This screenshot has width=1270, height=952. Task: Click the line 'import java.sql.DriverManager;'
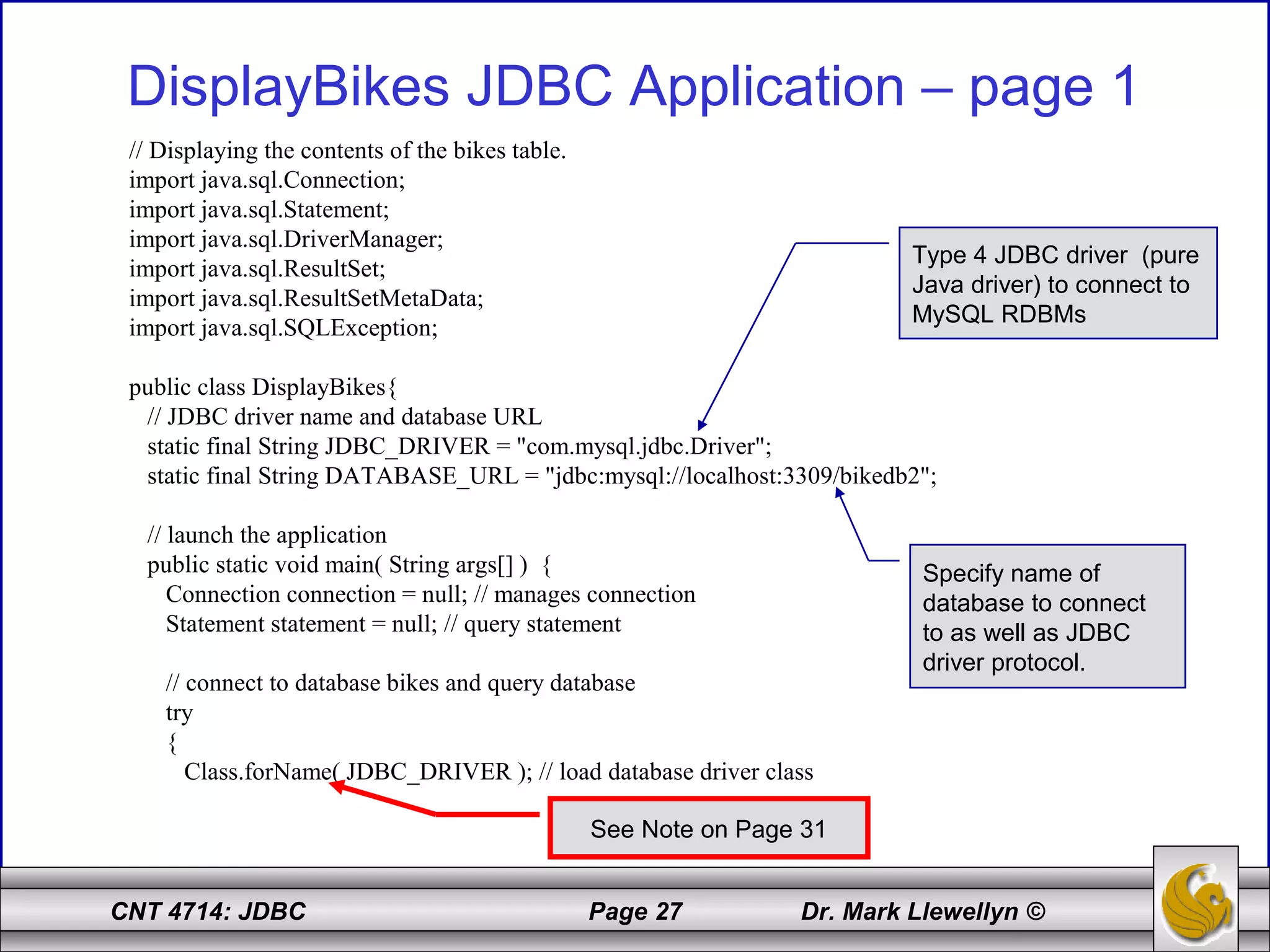286,240
